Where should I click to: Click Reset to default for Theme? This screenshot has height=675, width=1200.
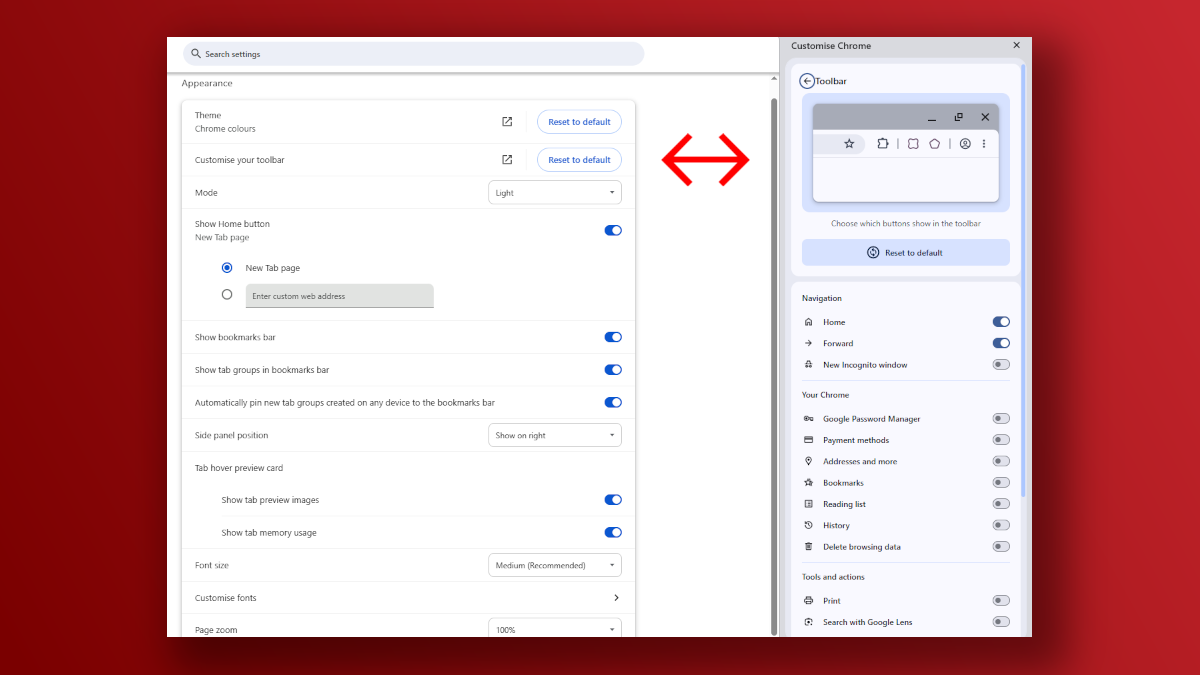click(x=579, y=121)
